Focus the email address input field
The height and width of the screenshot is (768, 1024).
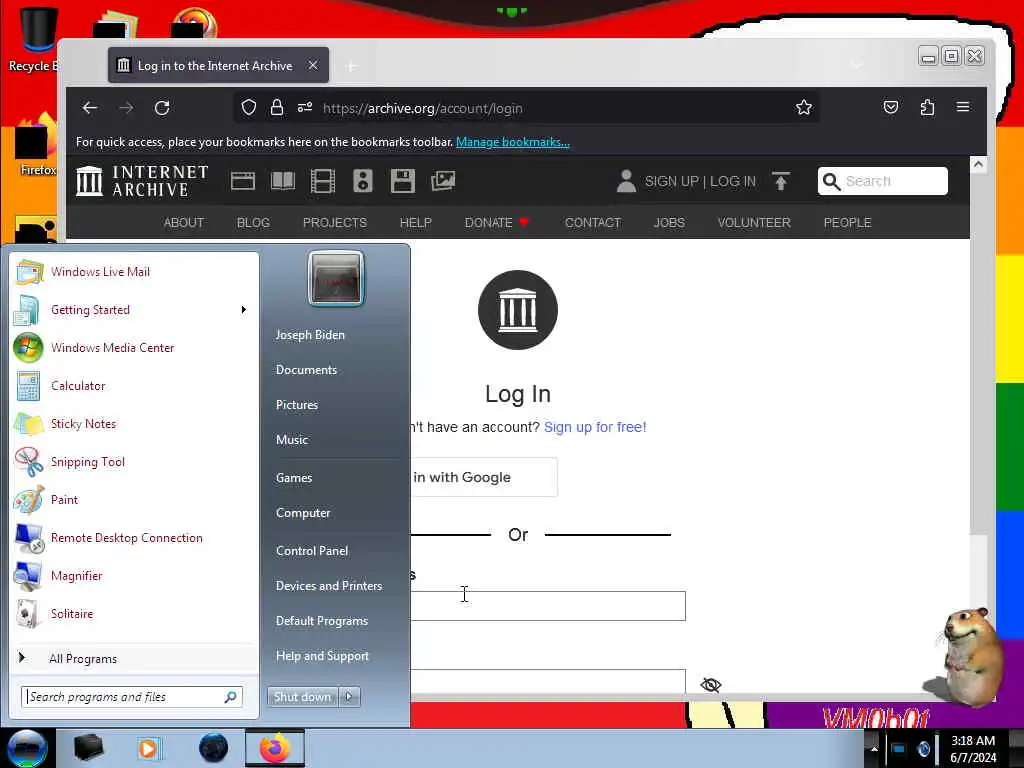click(548, 606)
